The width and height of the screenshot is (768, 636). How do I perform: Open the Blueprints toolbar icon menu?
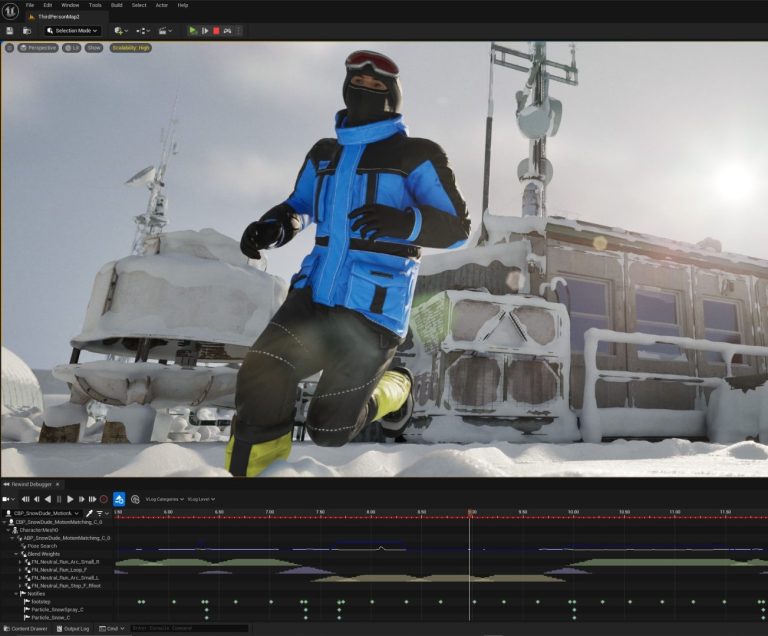click(x=143, y=31)
